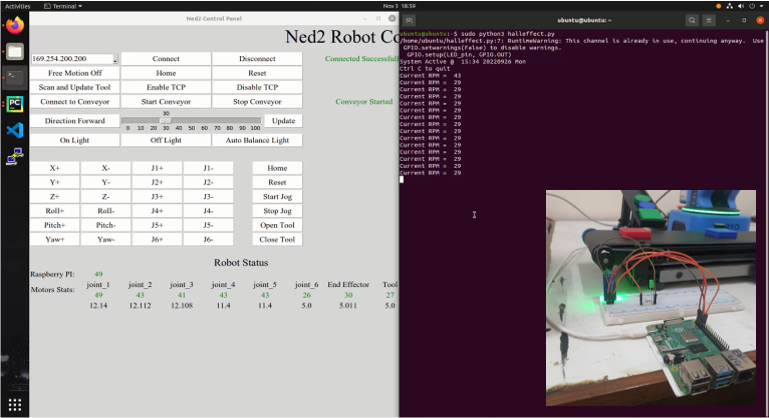Open Firefox from the Ubuntu dock
The height and width of the screenshot is (418, 769).
click(14, 25)
